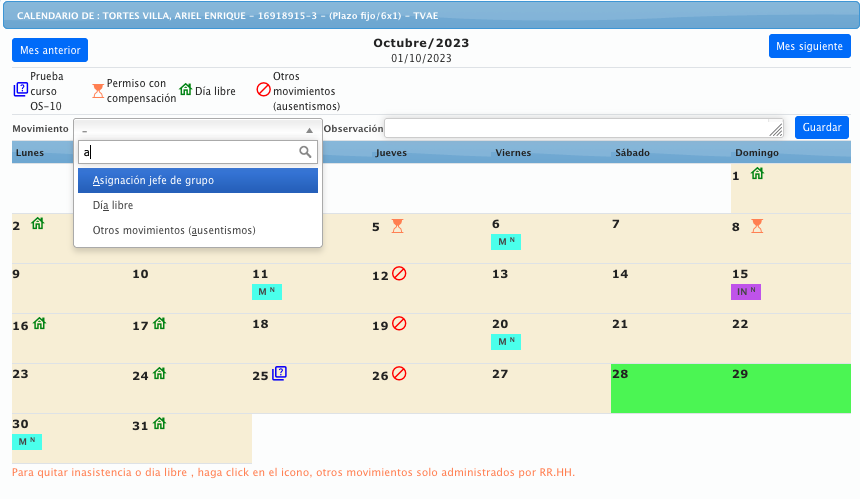The image size is (860, 499).
Task: Select the green highlighted day 28 cell
Action: 670,388
